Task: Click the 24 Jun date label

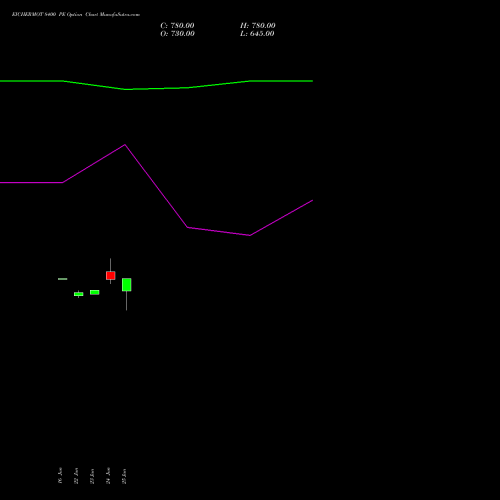Action: click(108, 476)
